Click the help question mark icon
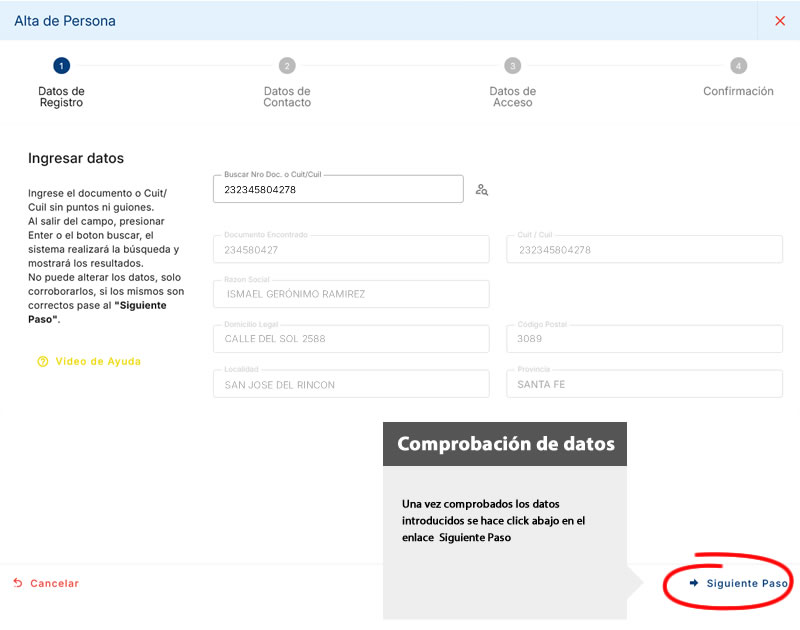Viewport: 800px width, 630px height. coord(43,362)
